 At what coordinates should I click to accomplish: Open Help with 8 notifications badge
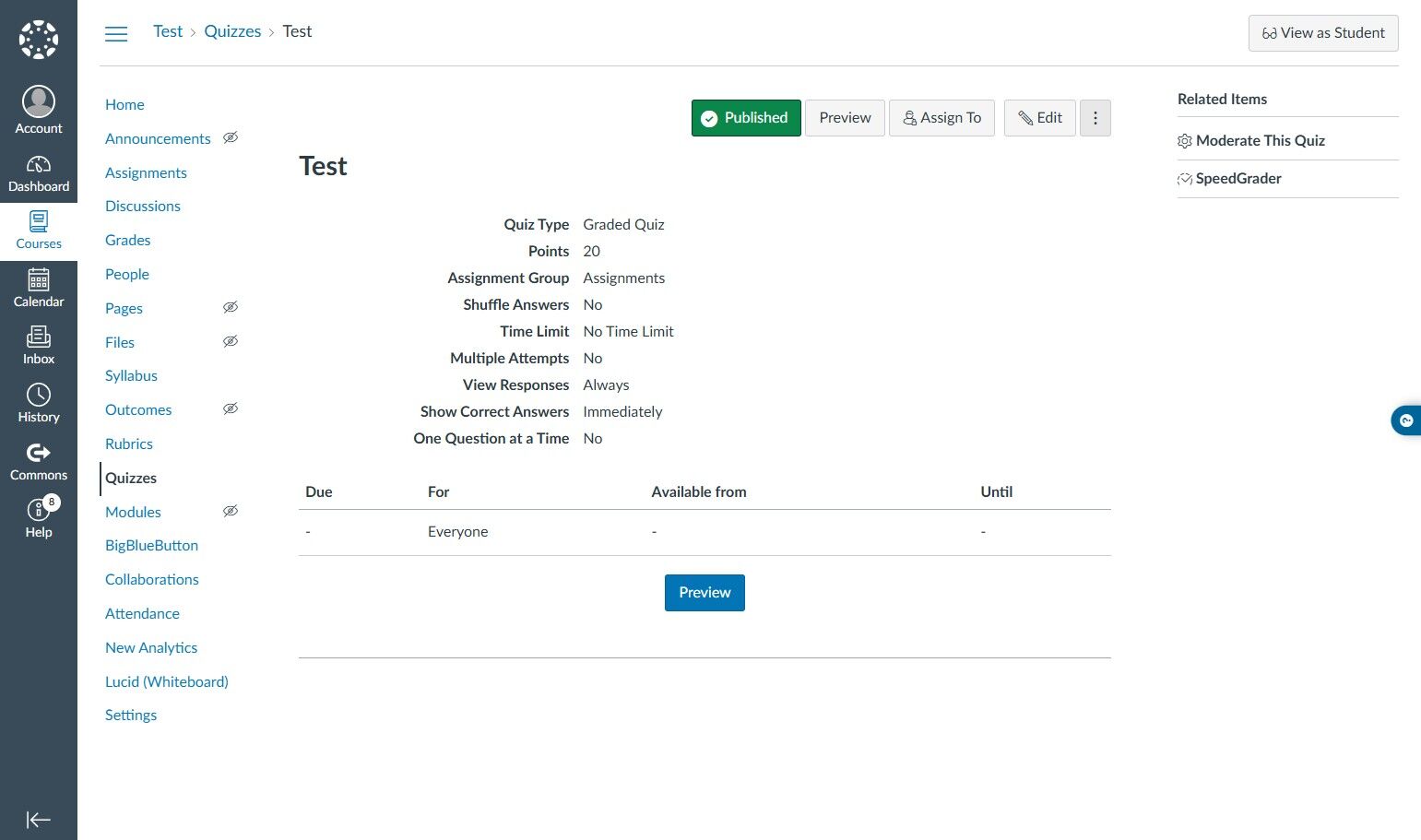coord(39,519)
